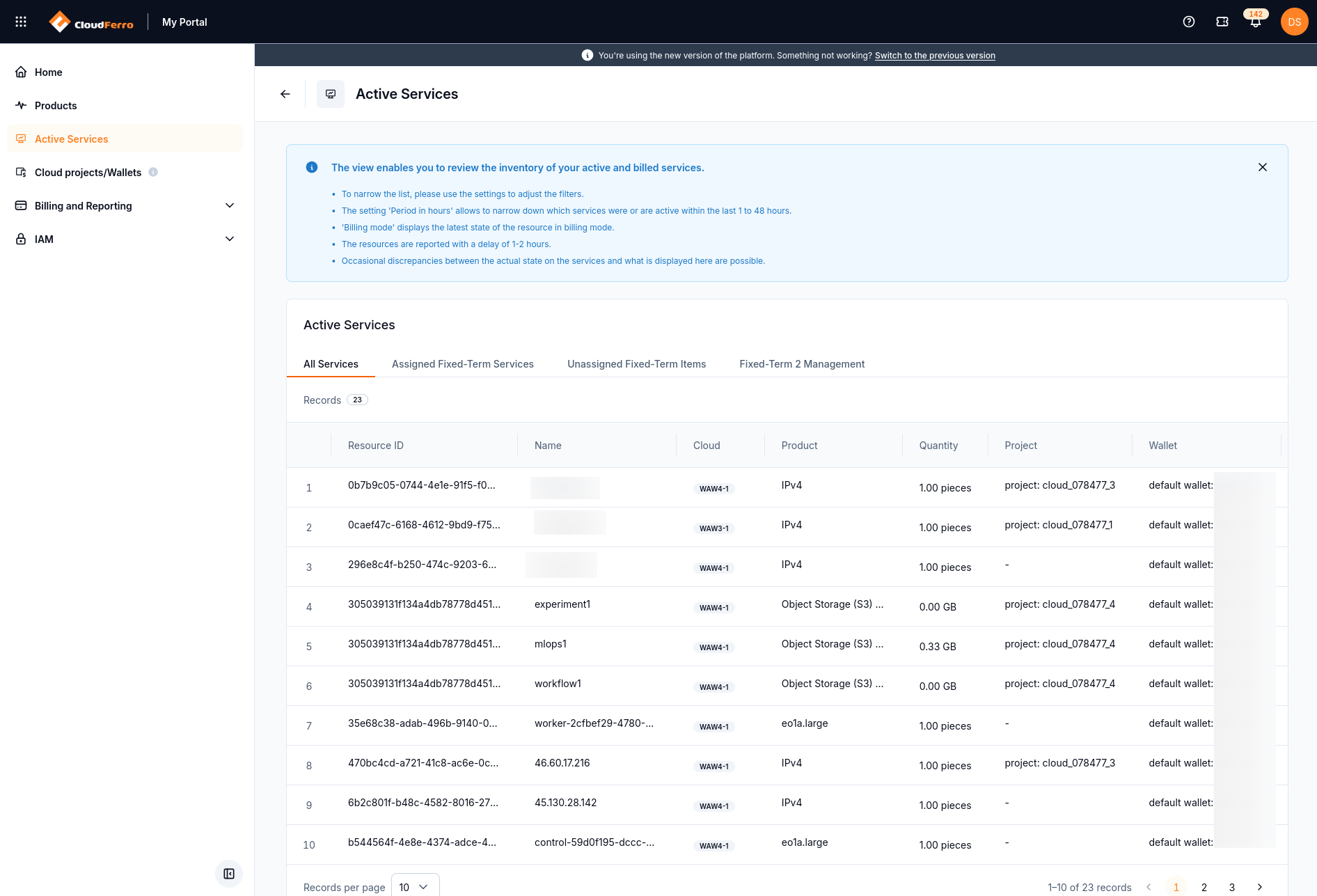Go to next page arrow

coord(1260,887)
